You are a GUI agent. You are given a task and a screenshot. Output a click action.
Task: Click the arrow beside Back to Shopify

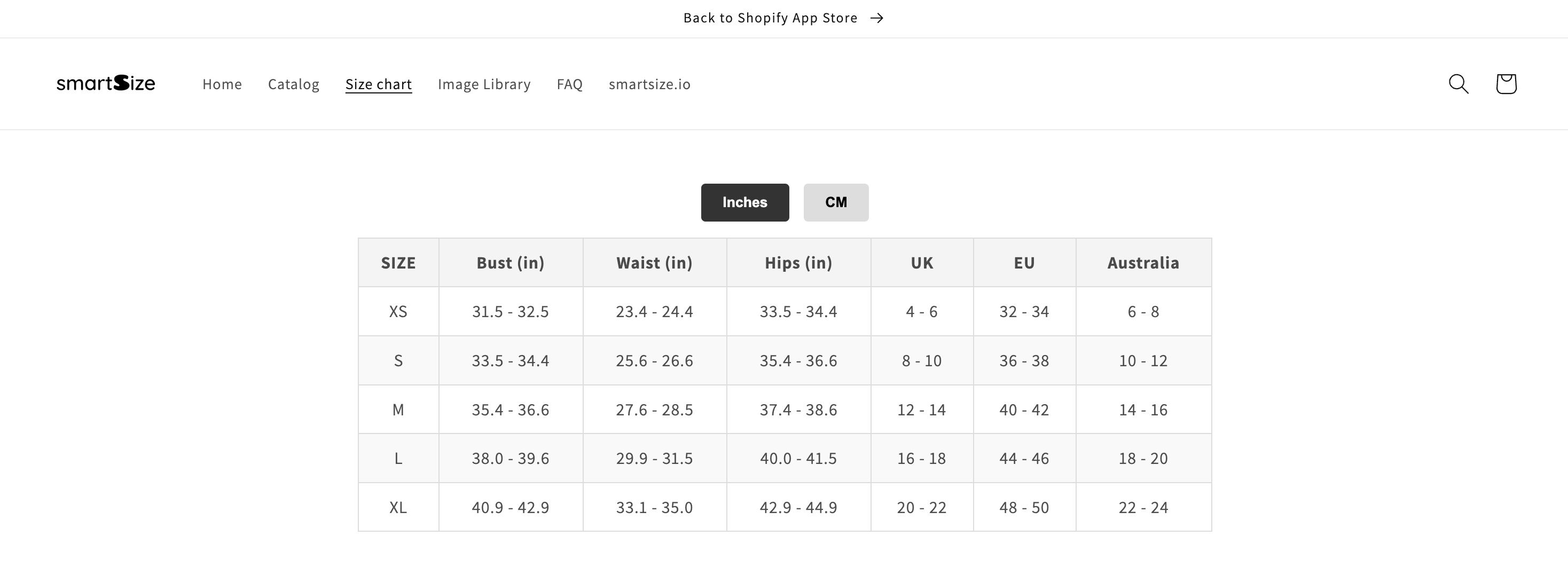tap(876, 18)
